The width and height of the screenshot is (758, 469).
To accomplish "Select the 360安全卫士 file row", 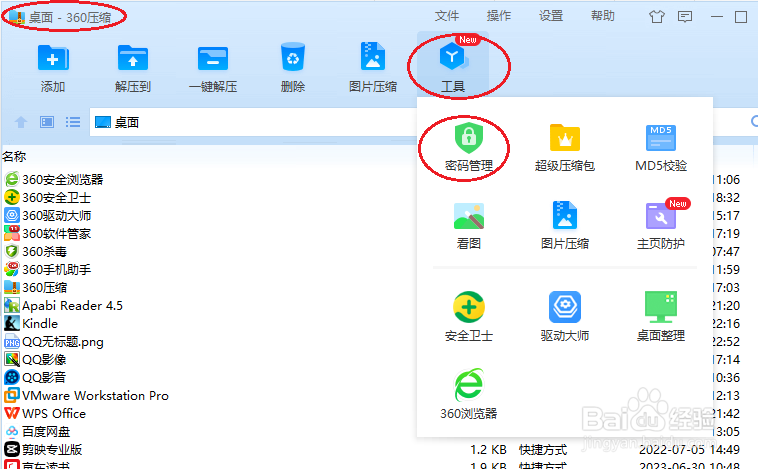I will (x=47, y=197).
